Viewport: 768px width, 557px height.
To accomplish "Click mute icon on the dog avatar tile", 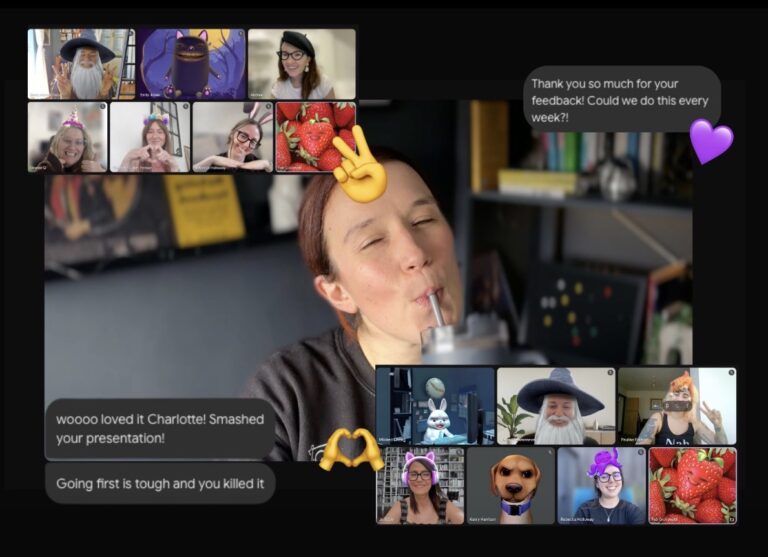I will 550,452.
